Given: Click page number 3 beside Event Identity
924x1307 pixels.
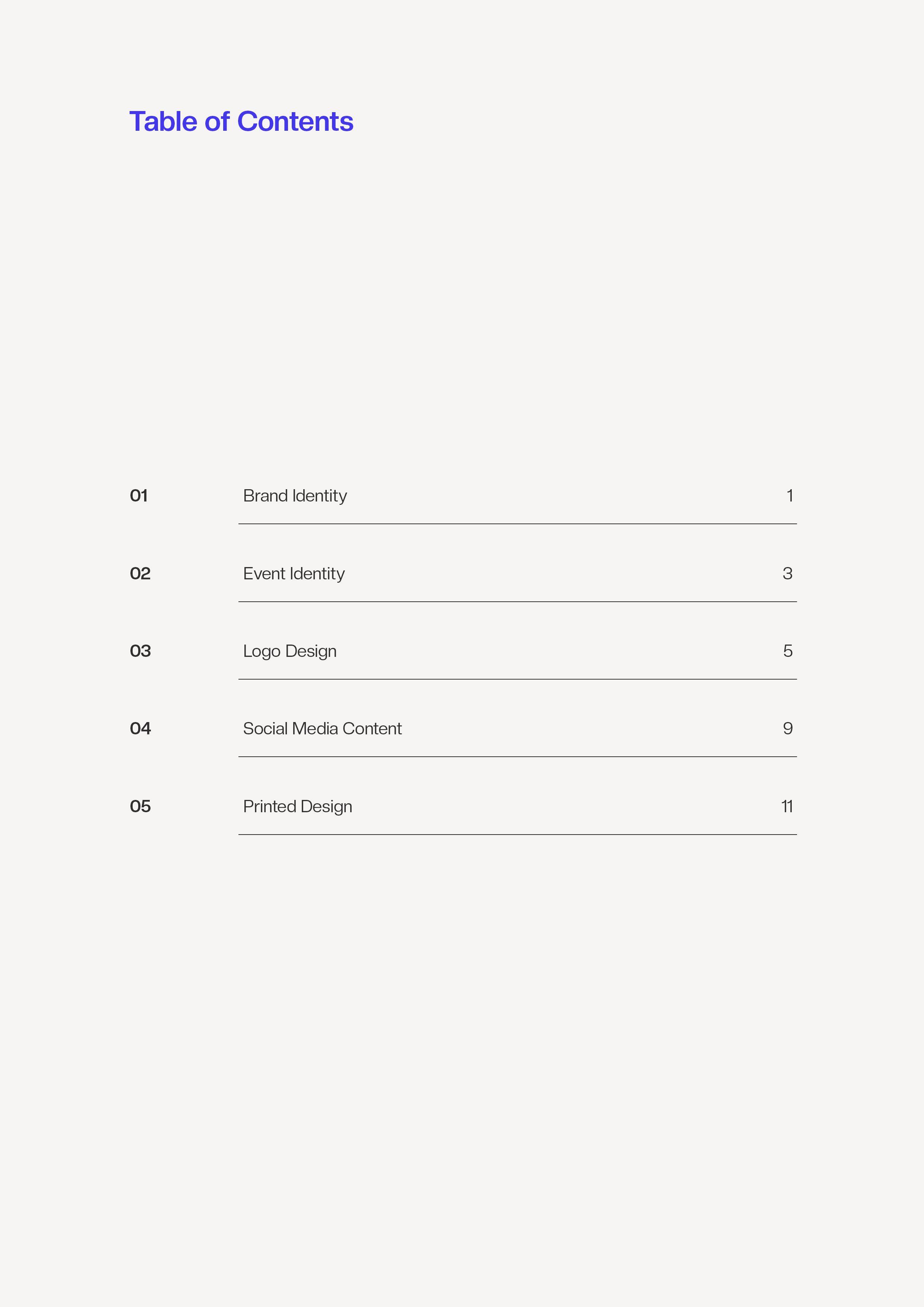Looking at the screenshot, I should click(787, 573).
